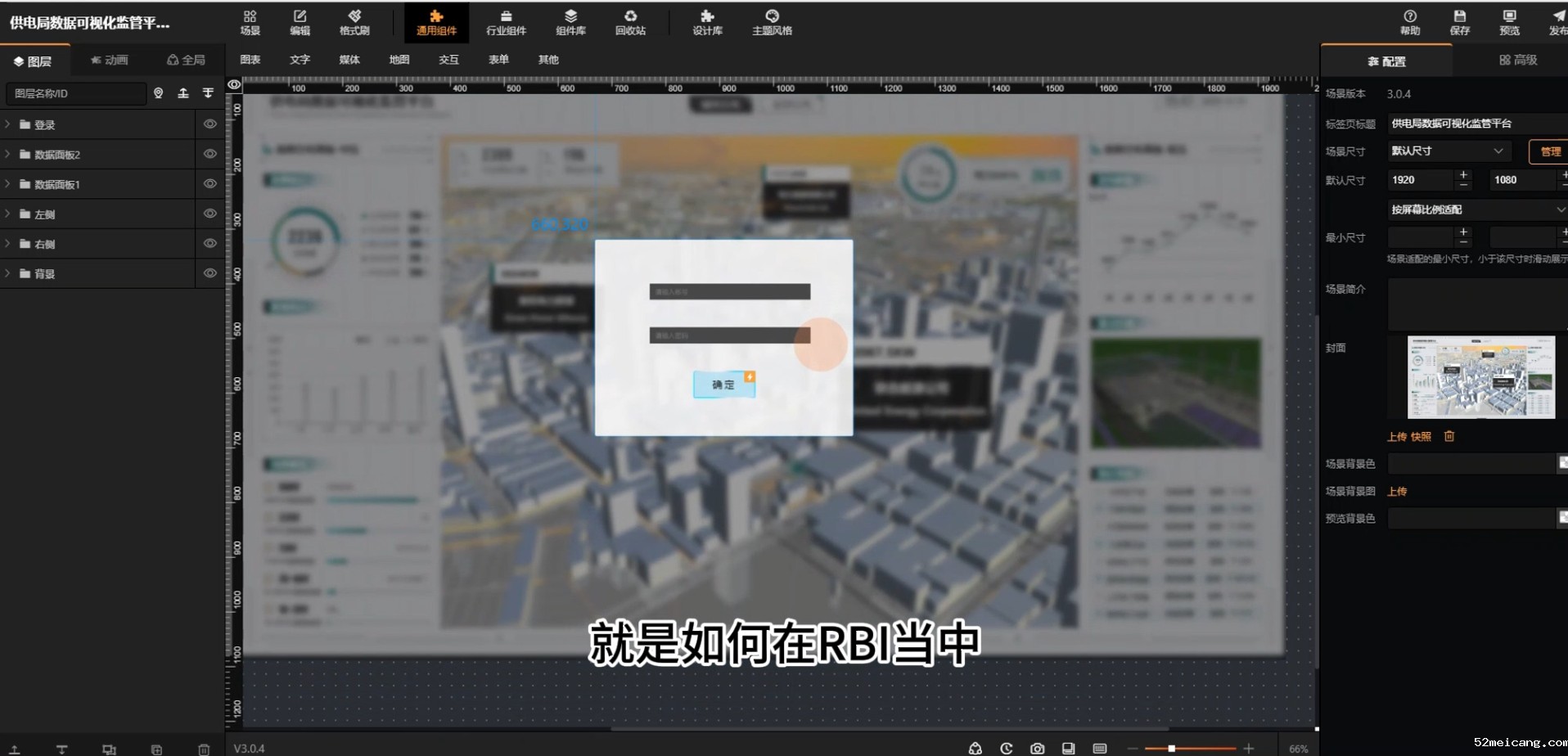This screenshot has height=756, width=1568.
Task: Expand the 左侧 layer folder
Action: tap(8, 214)
